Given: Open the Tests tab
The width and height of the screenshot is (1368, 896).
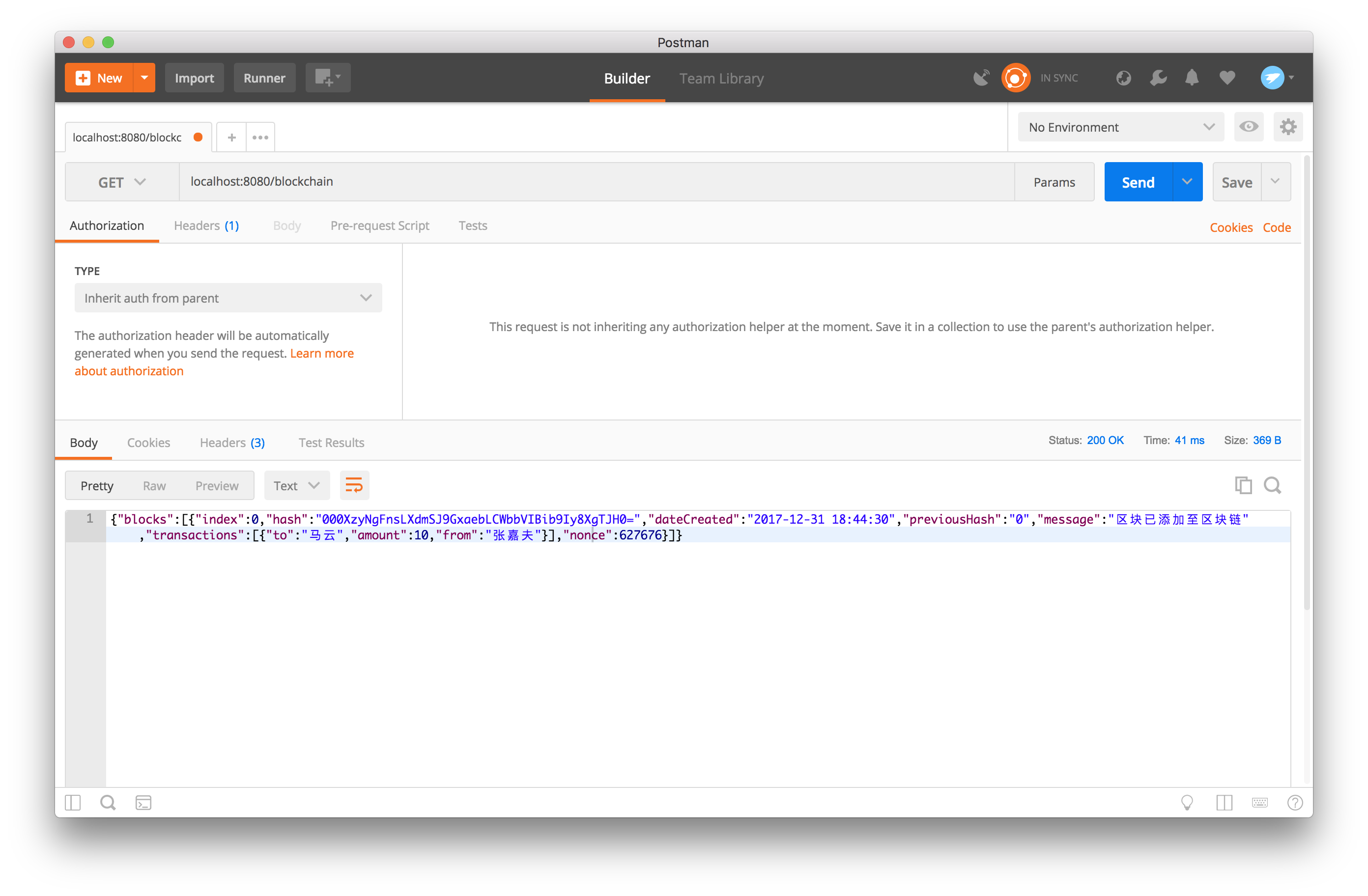Looking at the screenshot, I should click(x=473, y=226).
